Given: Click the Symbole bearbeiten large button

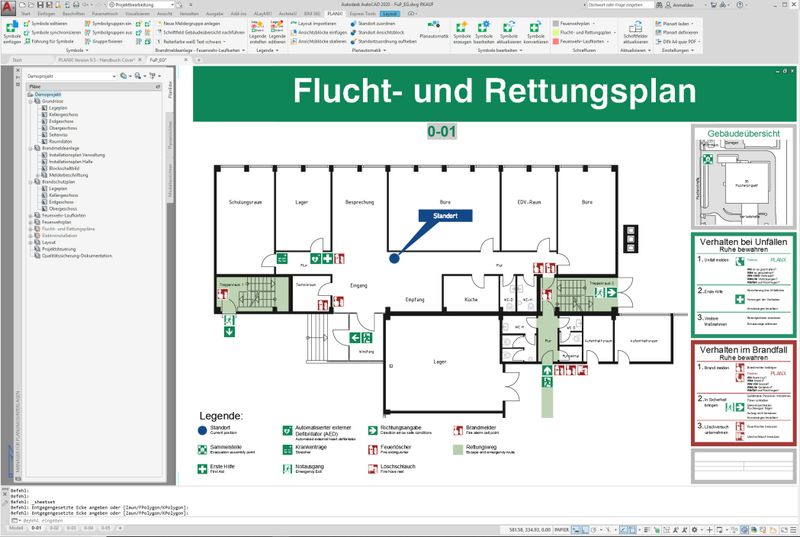Looking at the screenshot, I should [484, 33].
